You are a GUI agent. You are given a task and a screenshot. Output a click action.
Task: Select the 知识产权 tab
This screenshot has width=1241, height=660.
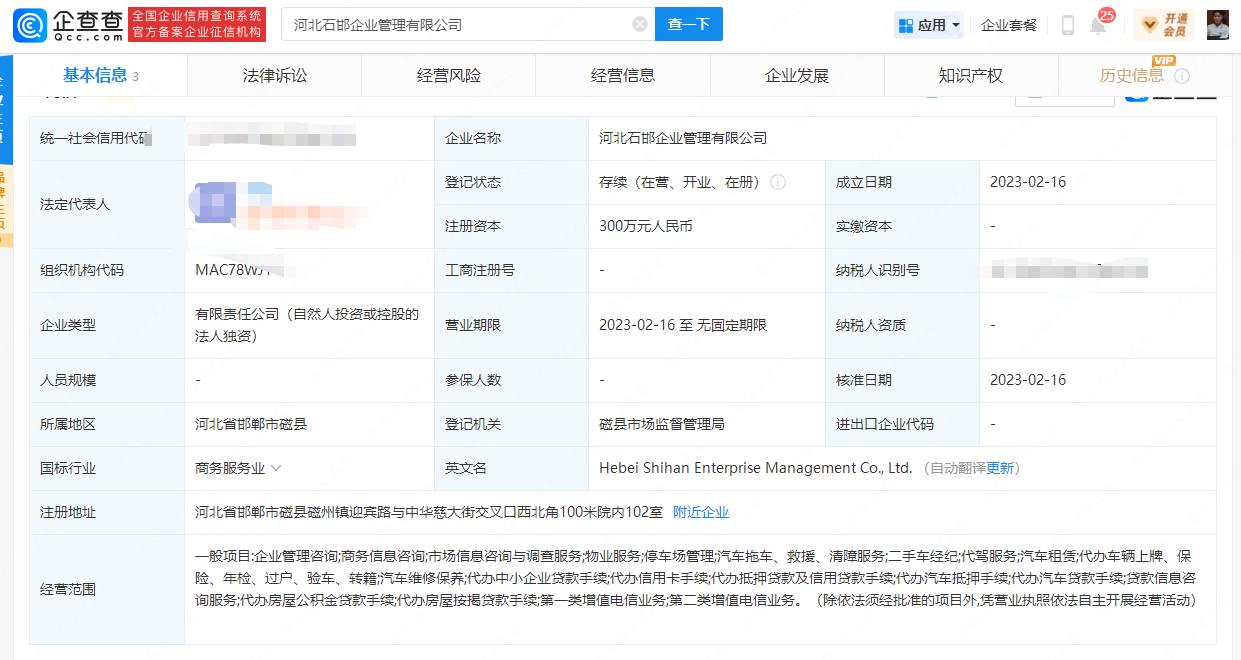click(970, 76)
